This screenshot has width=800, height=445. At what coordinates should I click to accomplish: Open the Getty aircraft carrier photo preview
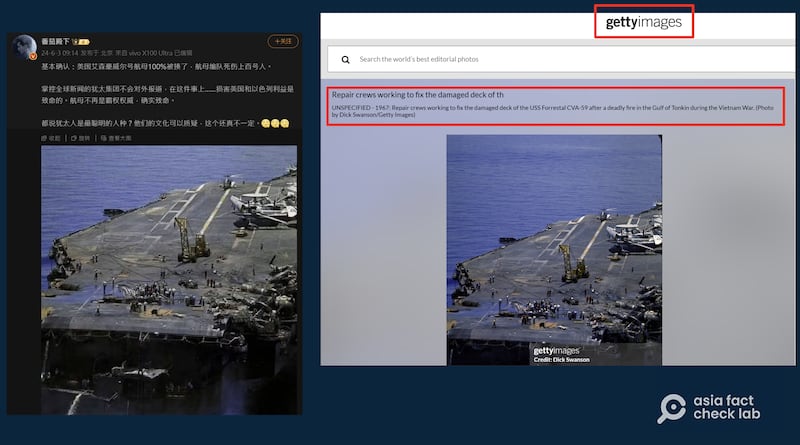pos(553,248)
